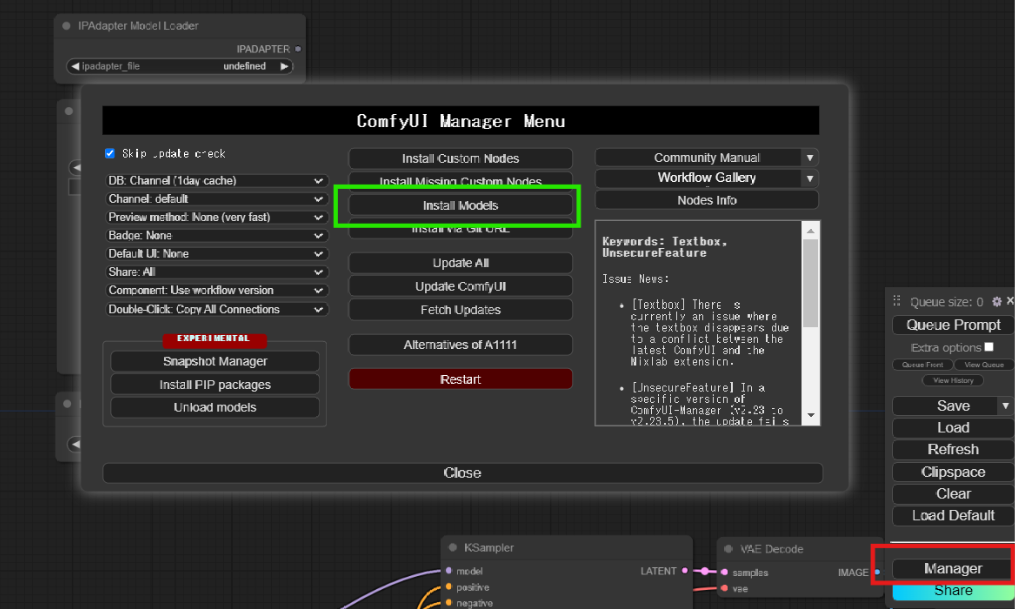Toggle the Skip update check checkbox
This screenshot has width=1015, height=609.
coord(109,153)
